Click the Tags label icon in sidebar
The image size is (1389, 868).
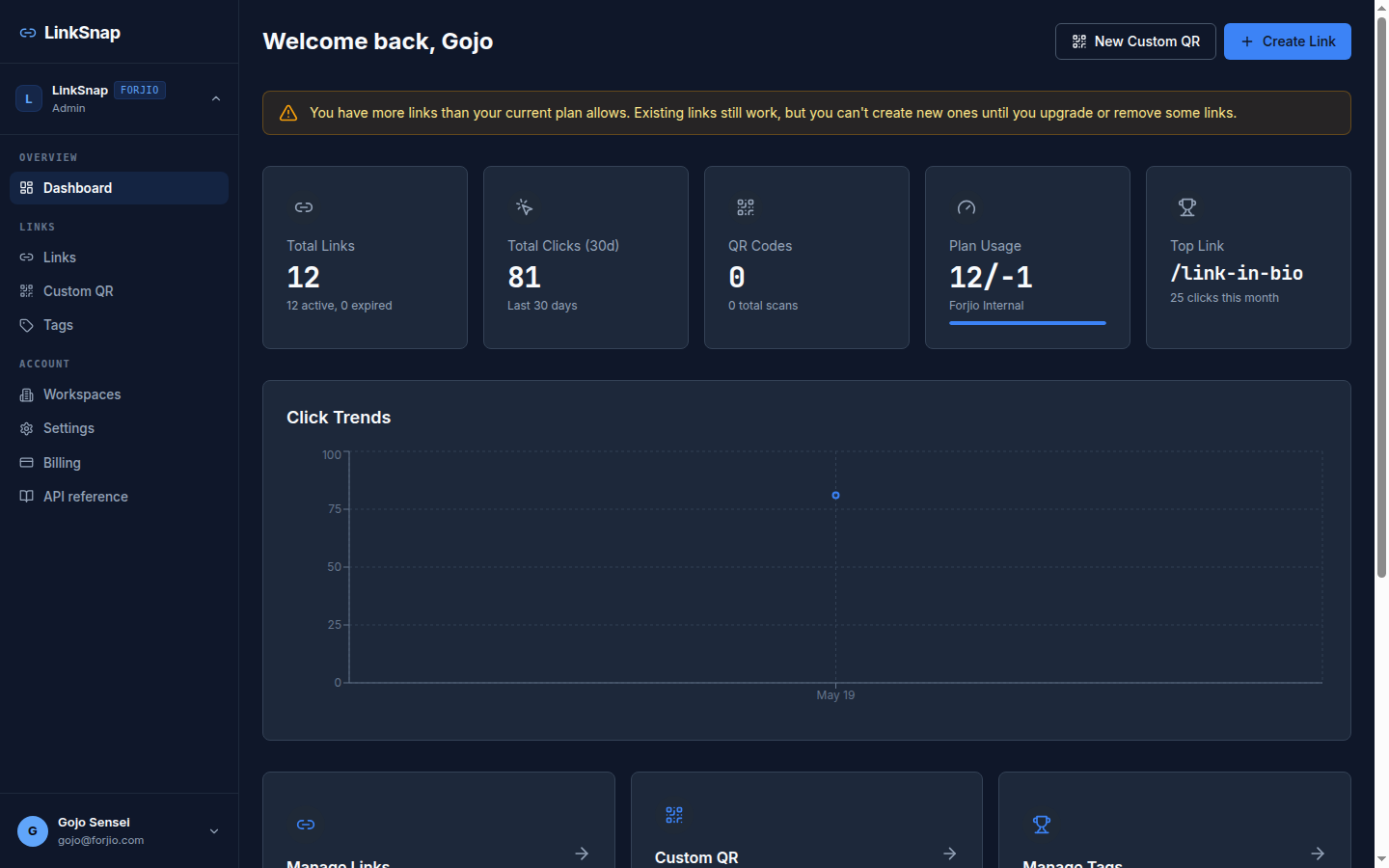[x=26, y=325]
